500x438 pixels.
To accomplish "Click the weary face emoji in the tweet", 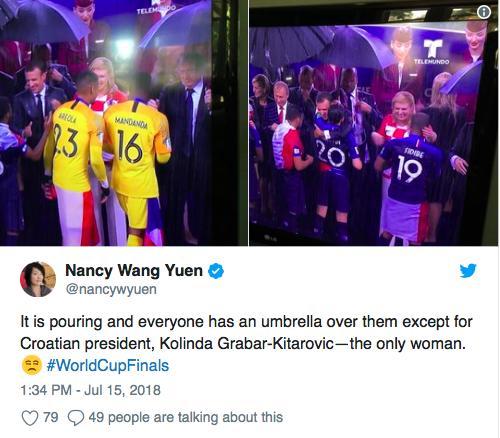I will [31, 365].
